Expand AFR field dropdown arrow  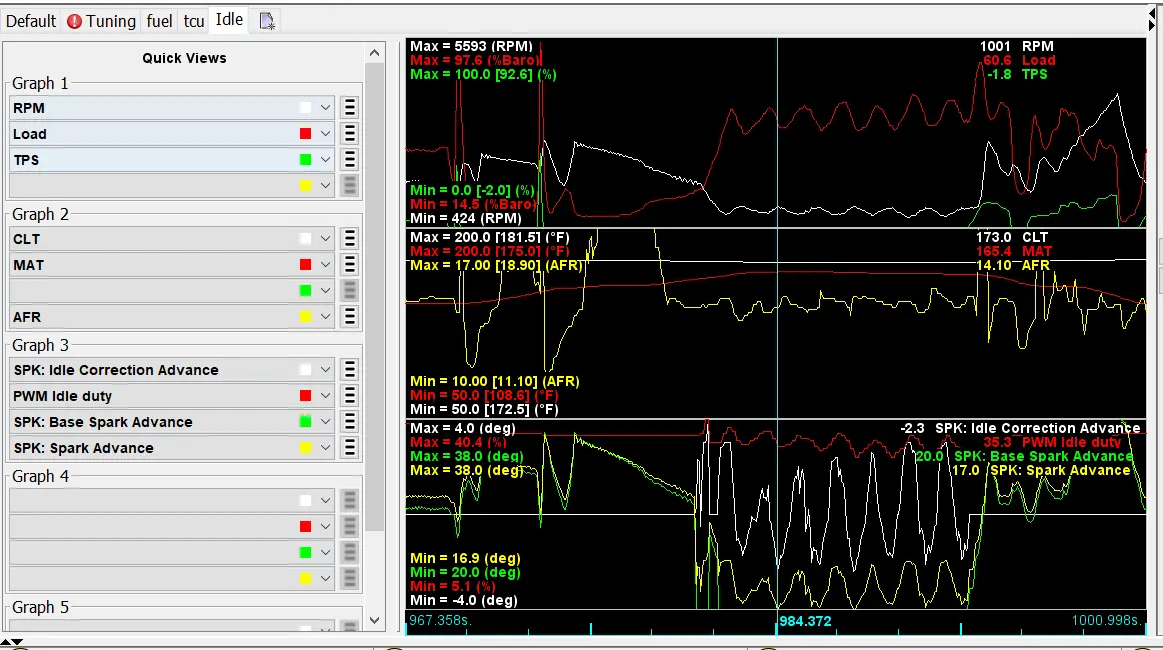coord(325,317)
